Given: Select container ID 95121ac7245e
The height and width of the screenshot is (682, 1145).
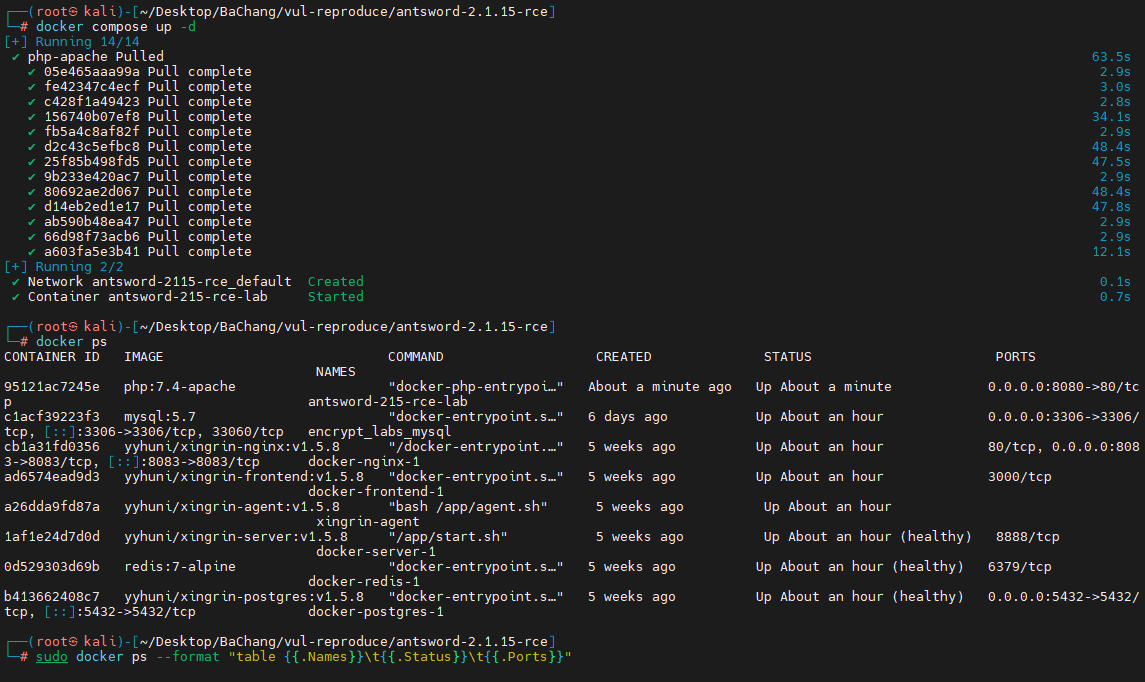Looking at the screenshot, I should pyautogui.click(x=52, y=387).
